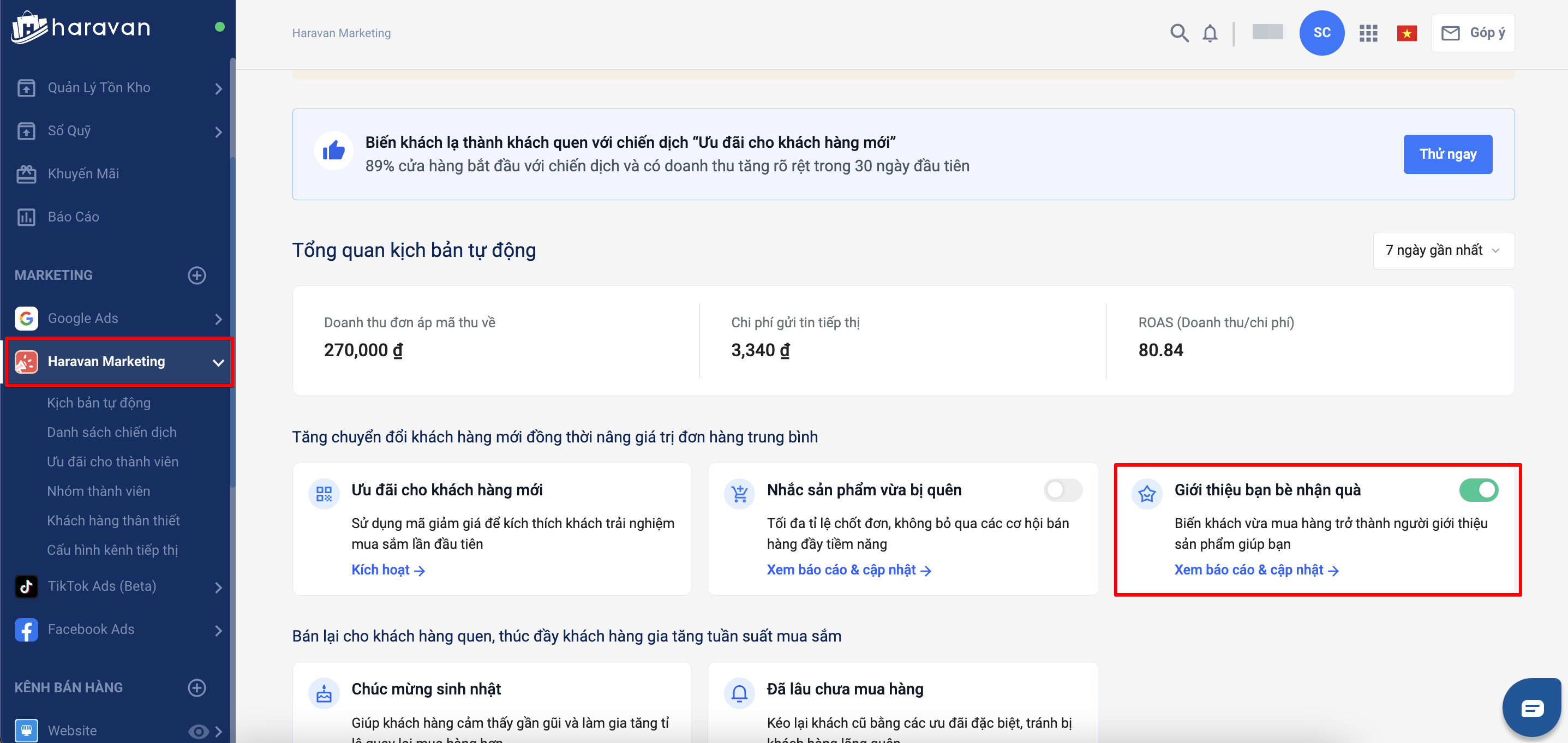Screen dimensions: 1568x743
Task: Open Nhóm thành viên submenu
Action: pyautogui.click(x=99, y=491)
